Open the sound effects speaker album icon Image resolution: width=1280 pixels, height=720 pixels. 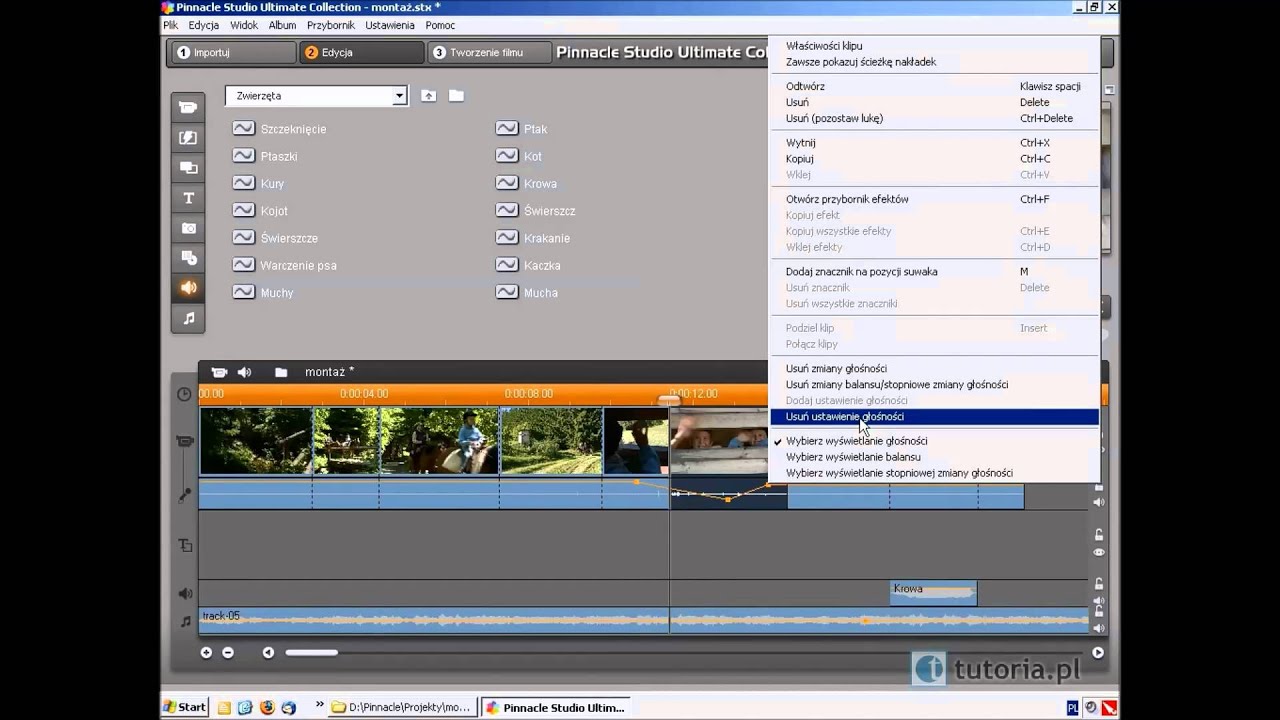(188, 288)
